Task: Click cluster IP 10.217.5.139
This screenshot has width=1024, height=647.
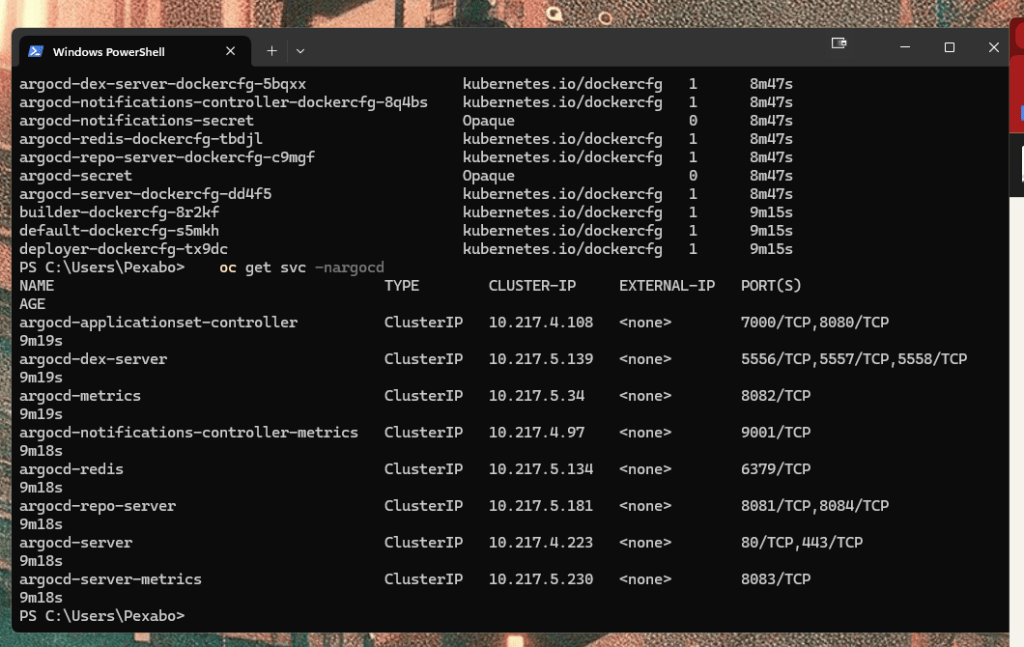Action: 541,359
